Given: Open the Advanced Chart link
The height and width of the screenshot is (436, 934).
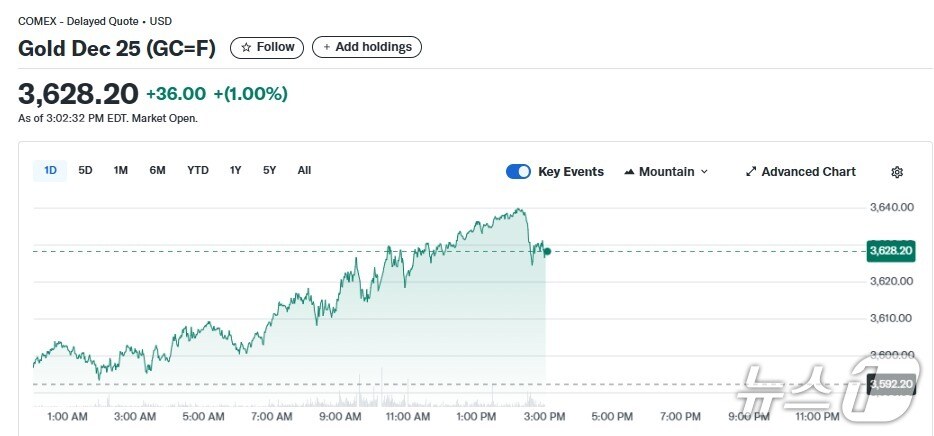Looking at the screenshot, I should pos(808,172).
